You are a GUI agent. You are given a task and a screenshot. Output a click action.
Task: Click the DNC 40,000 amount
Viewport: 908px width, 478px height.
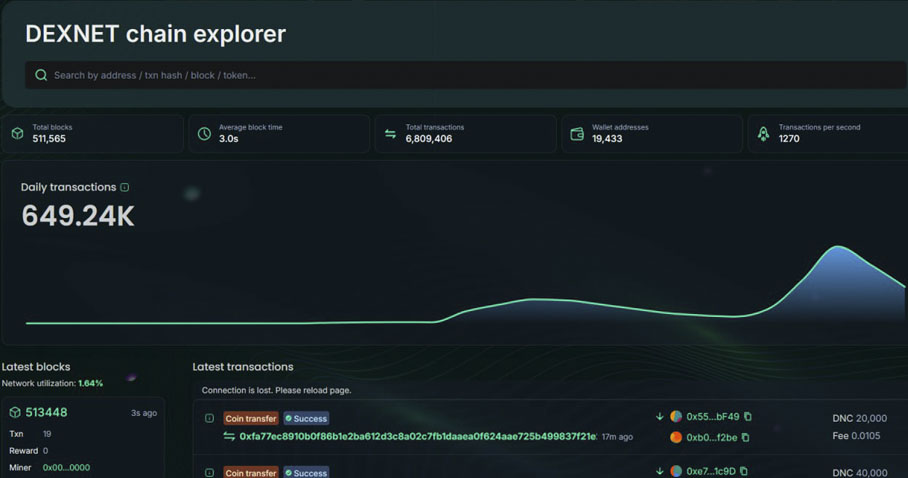pos(859,473)
